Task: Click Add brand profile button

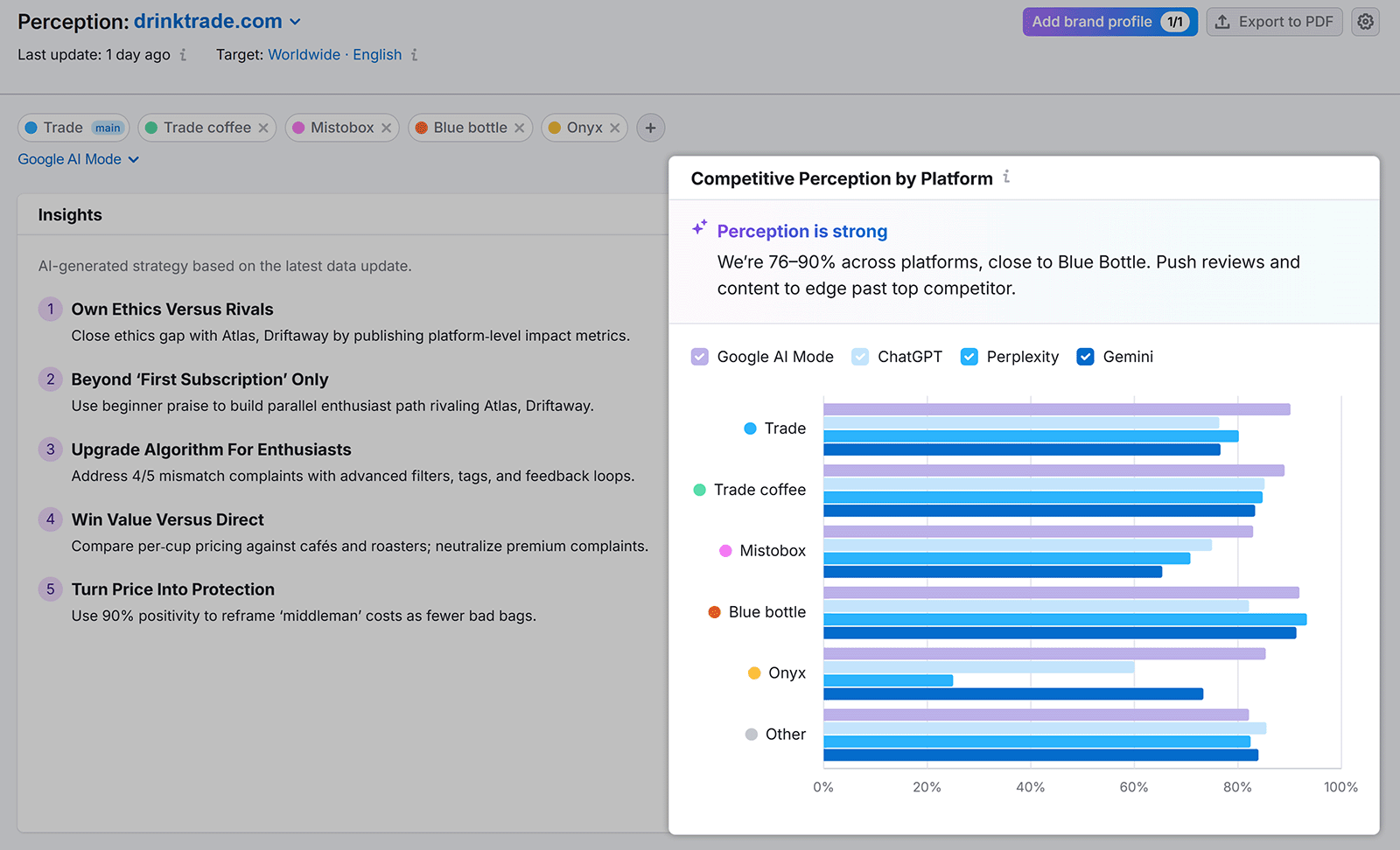Action: (1109, 22)
